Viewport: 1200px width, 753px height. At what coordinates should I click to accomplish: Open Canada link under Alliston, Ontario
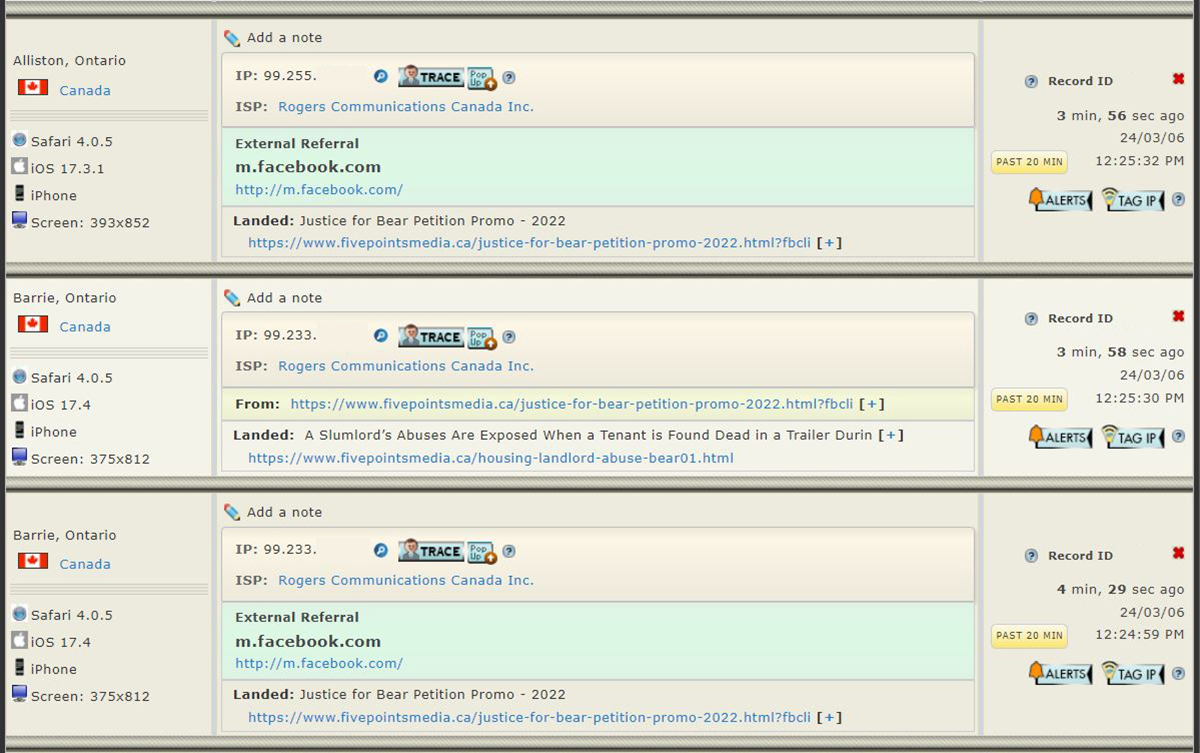tap(85, 90)
